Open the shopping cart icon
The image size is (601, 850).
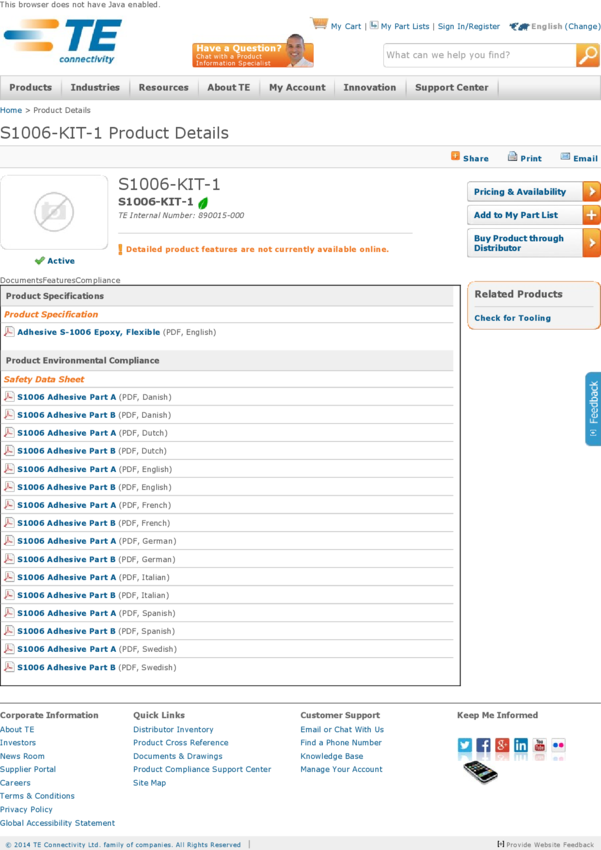pos(319,23)
